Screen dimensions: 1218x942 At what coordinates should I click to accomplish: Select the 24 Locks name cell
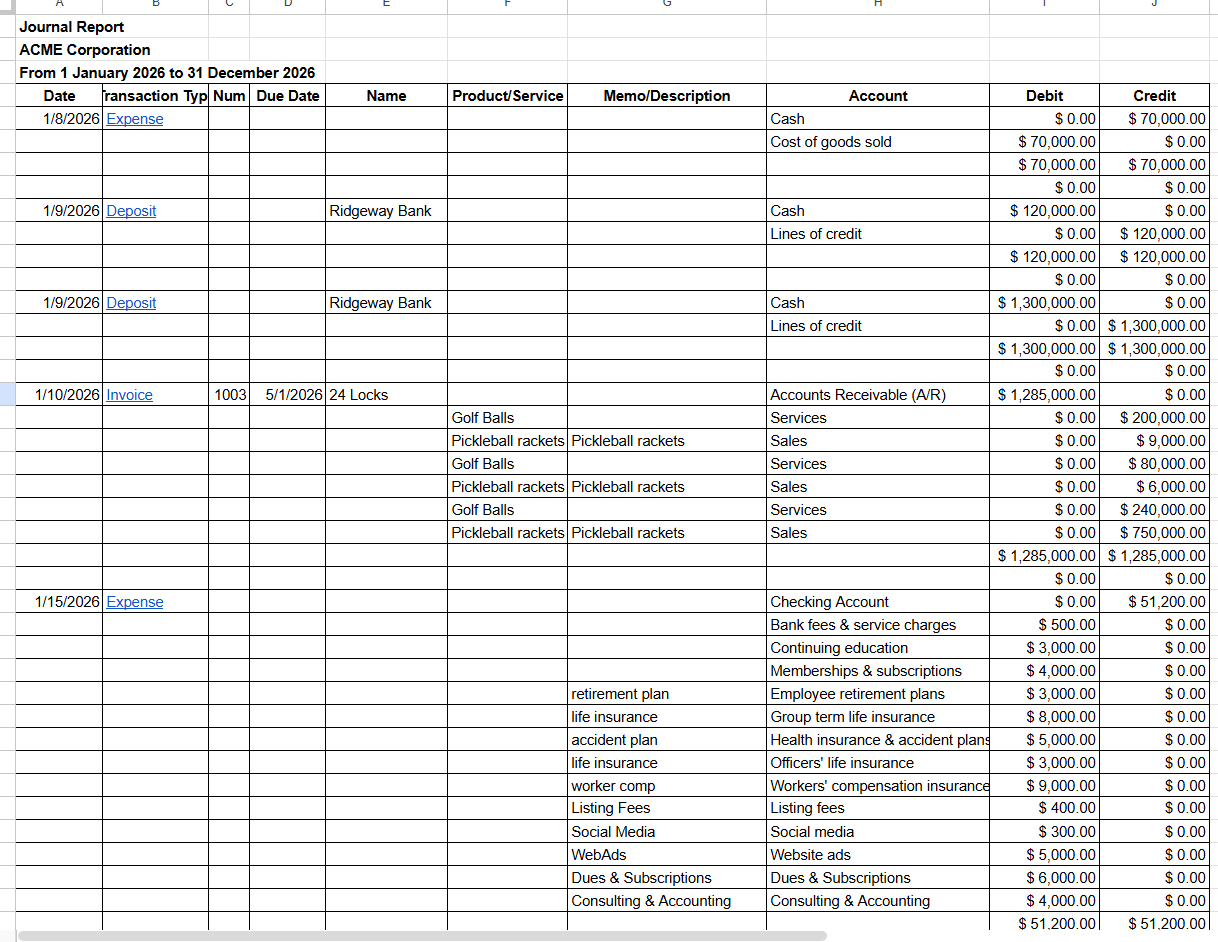click(386, 395)
